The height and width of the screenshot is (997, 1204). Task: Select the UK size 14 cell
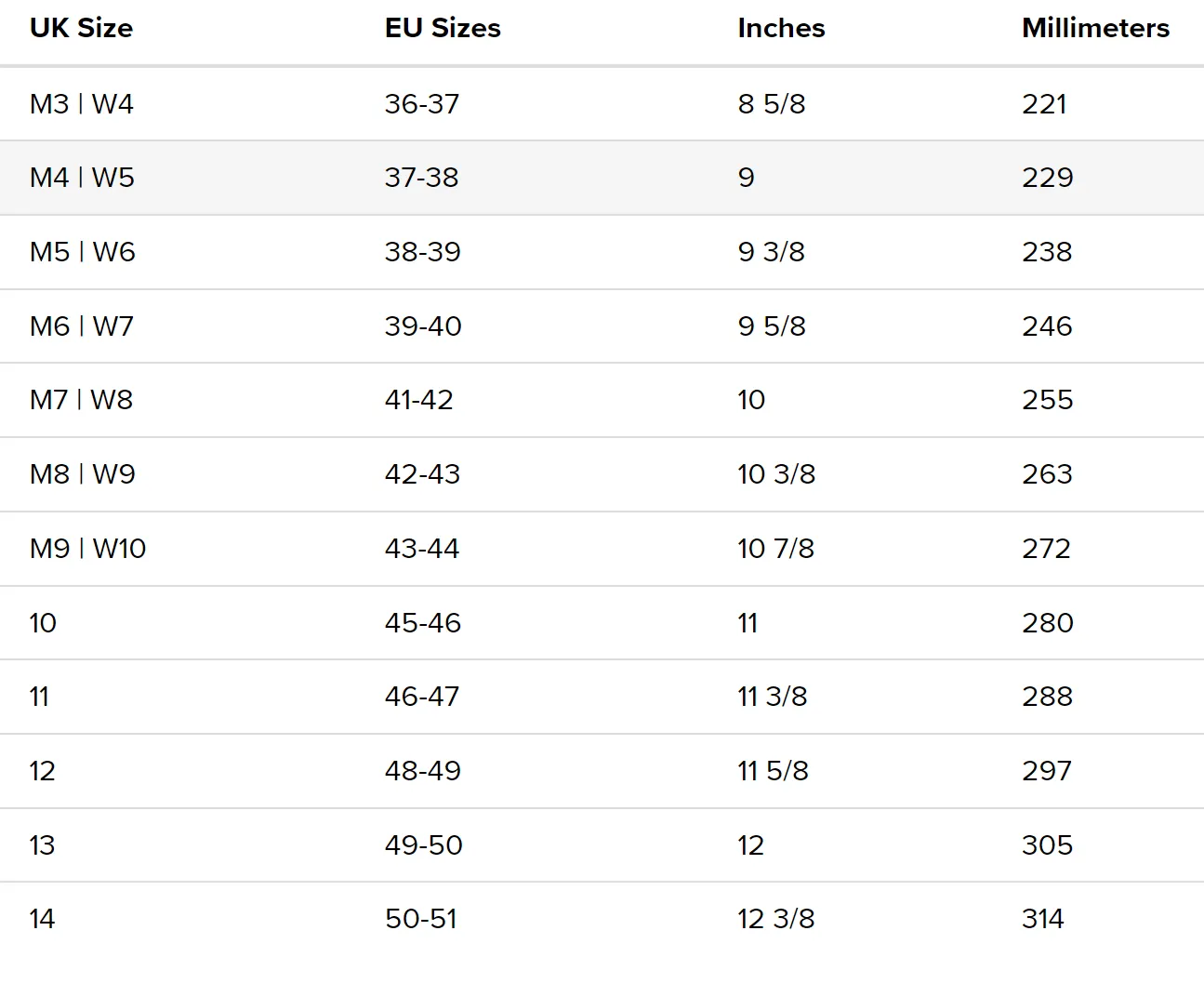[42, 919]
